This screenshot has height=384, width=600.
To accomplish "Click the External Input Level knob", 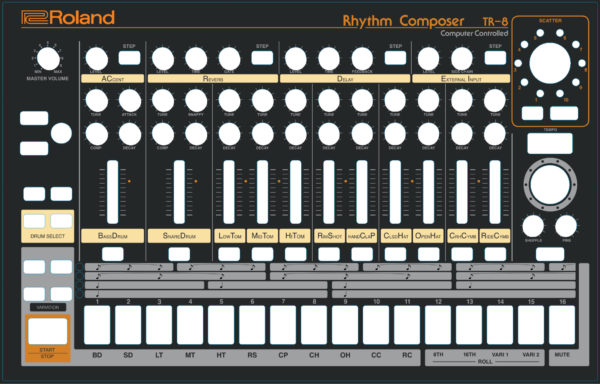I will (429, 59).
